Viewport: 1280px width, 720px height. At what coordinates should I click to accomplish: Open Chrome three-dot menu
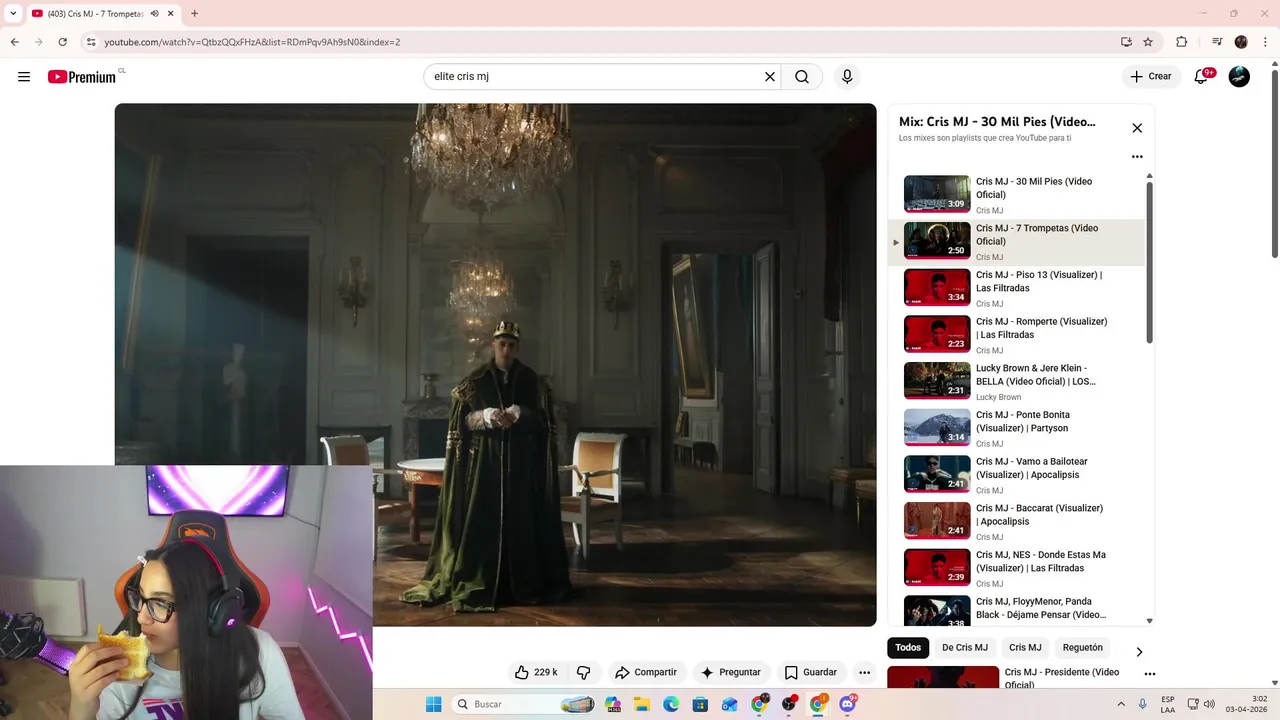coord(1265,42)
